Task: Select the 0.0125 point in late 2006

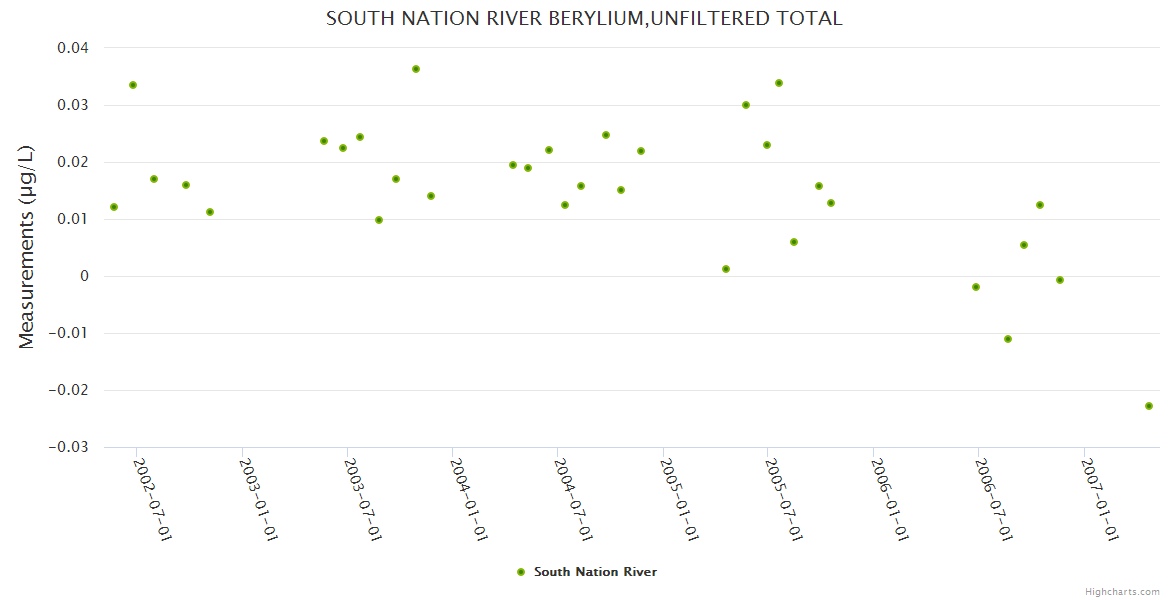Action: point(1040,205)
